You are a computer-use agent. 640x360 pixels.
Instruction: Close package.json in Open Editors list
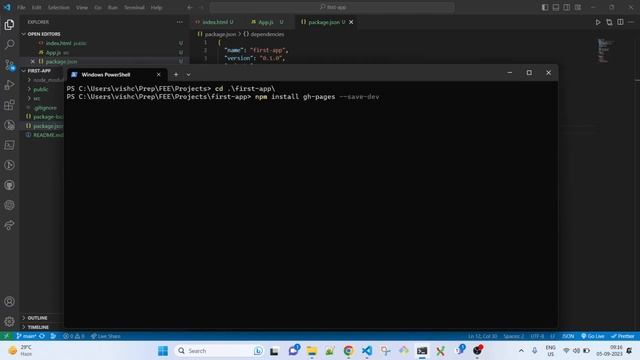33,61
